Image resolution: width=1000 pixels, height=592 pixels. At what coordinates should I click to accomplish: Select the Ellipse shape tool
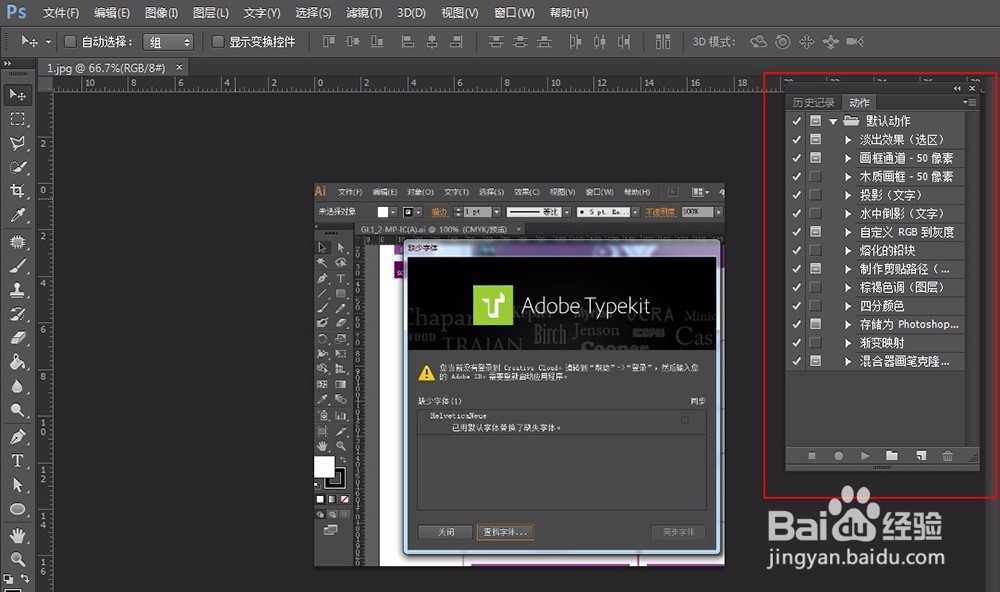click(17, 509)
